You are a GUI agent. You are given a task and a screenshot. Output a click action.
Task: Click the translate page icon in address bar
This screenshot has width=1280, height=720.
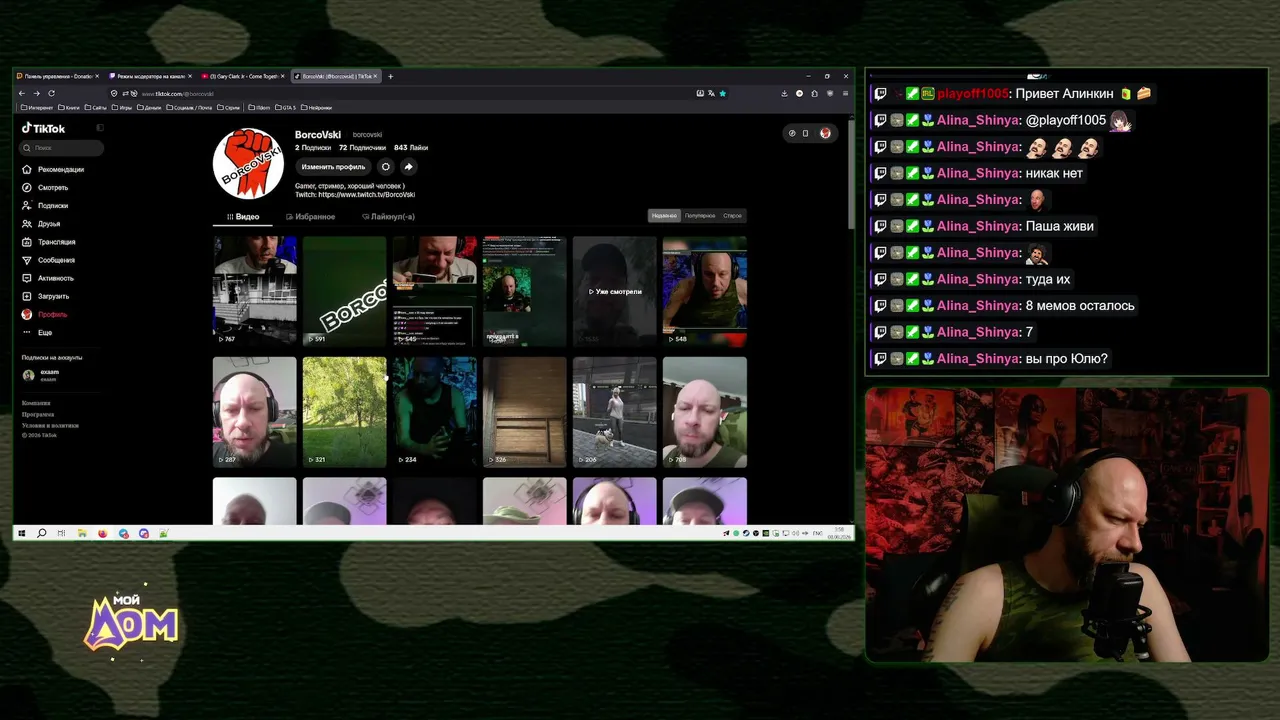(711, 93)
